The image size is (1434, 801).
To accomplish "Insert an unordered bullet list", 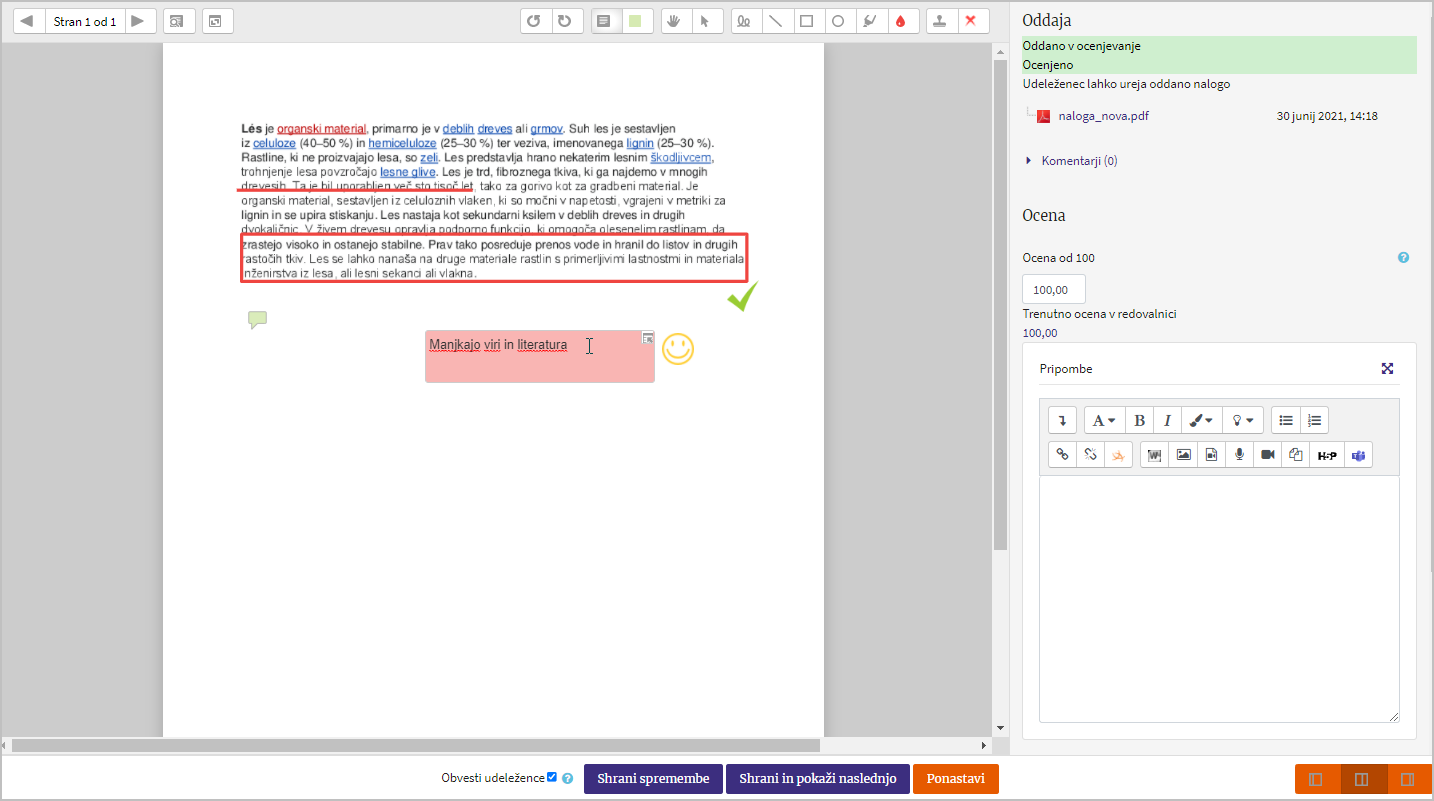I will pos(1286,420).
